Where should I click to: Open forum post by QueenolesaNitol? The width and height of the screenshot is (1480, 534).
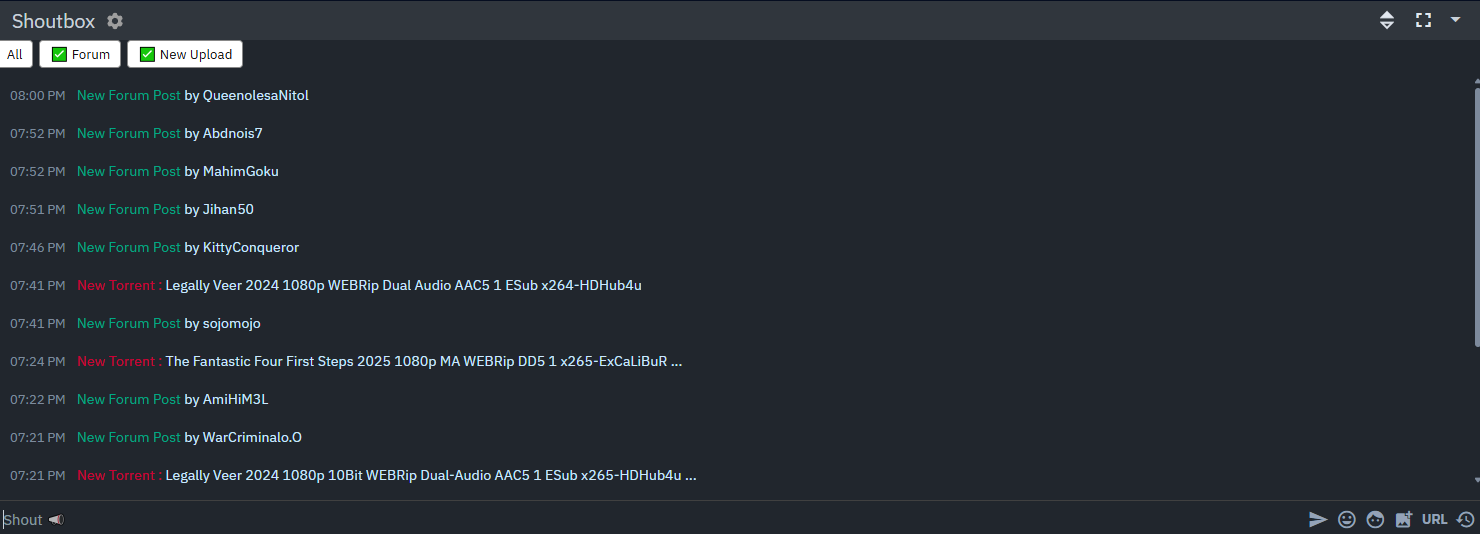129,95
